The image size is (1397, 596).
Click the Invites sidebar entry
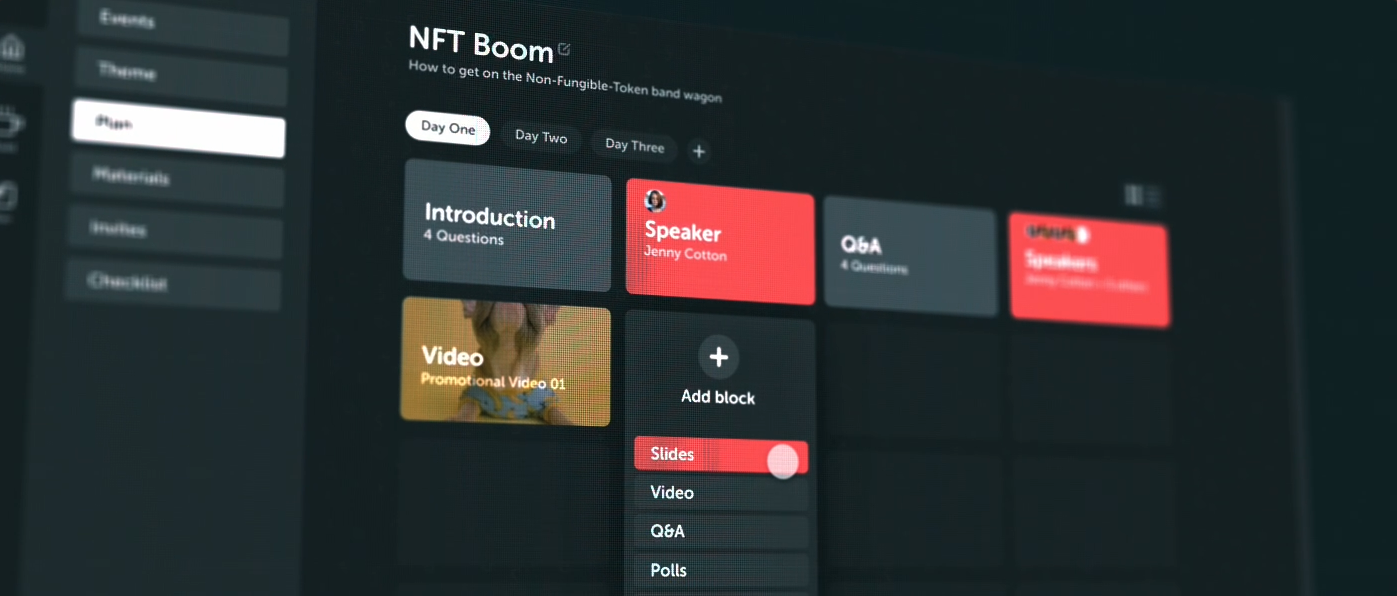[x=172, y=230]
